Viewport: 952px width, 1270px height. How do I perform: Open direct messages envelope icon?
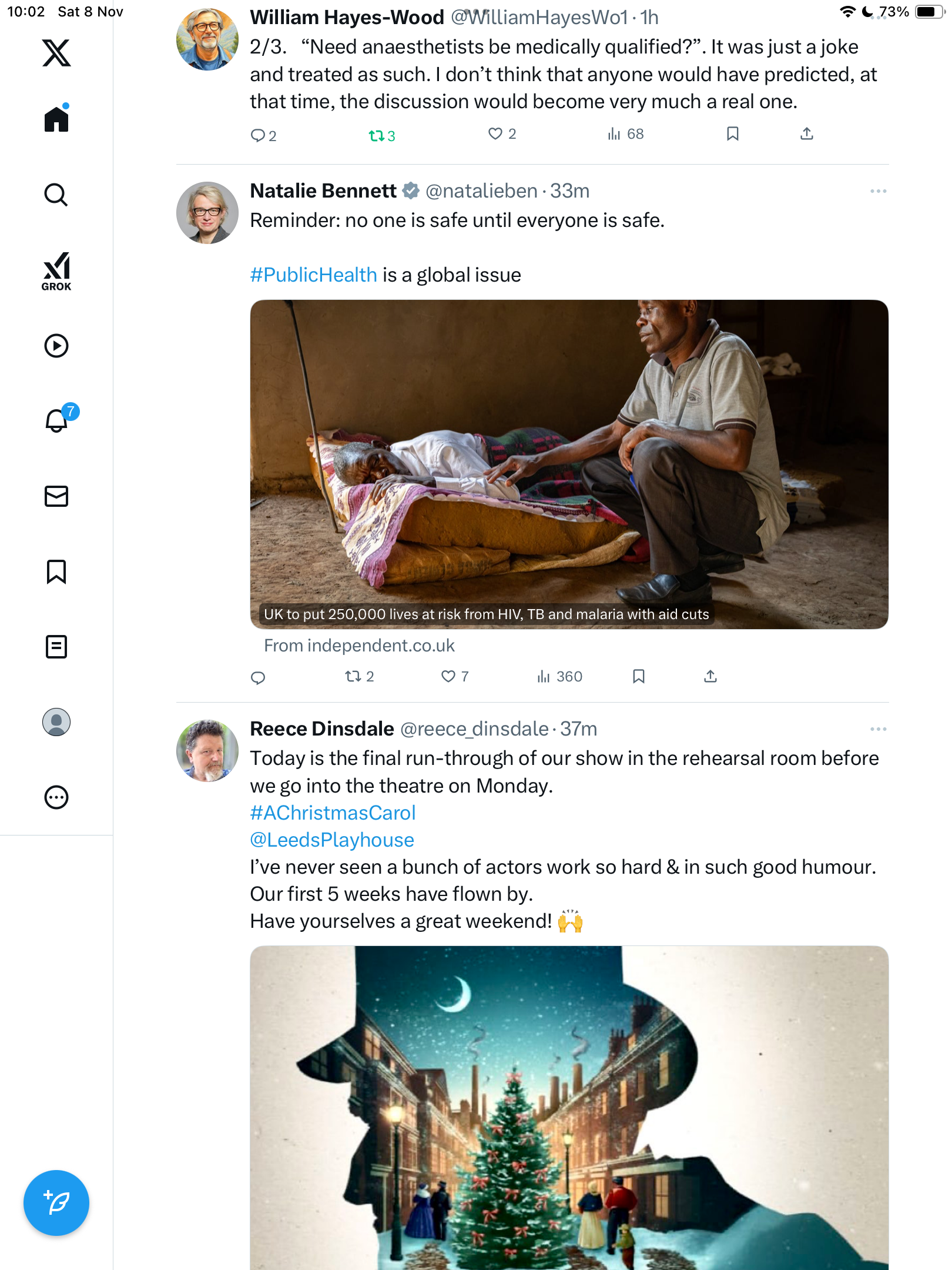56,496
